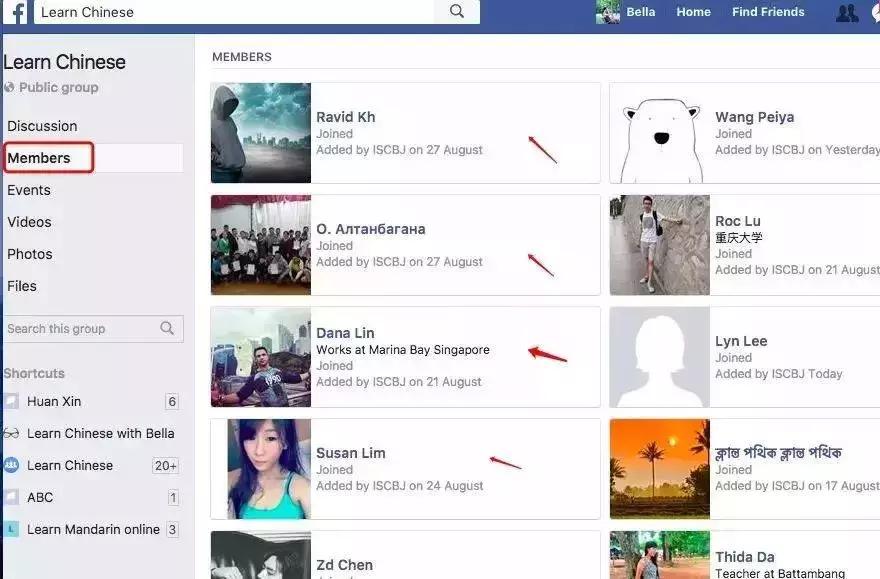Open the Discussion section
The width and height of the screenshot is (880, 579).
click(x=42, y=126)
